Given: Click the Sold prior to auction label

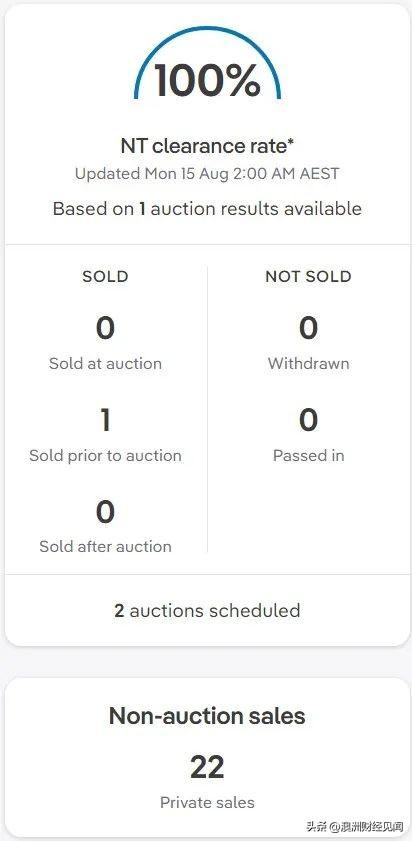Looking at the screenshot, I should pyautogui.click(x=105, y=455).
